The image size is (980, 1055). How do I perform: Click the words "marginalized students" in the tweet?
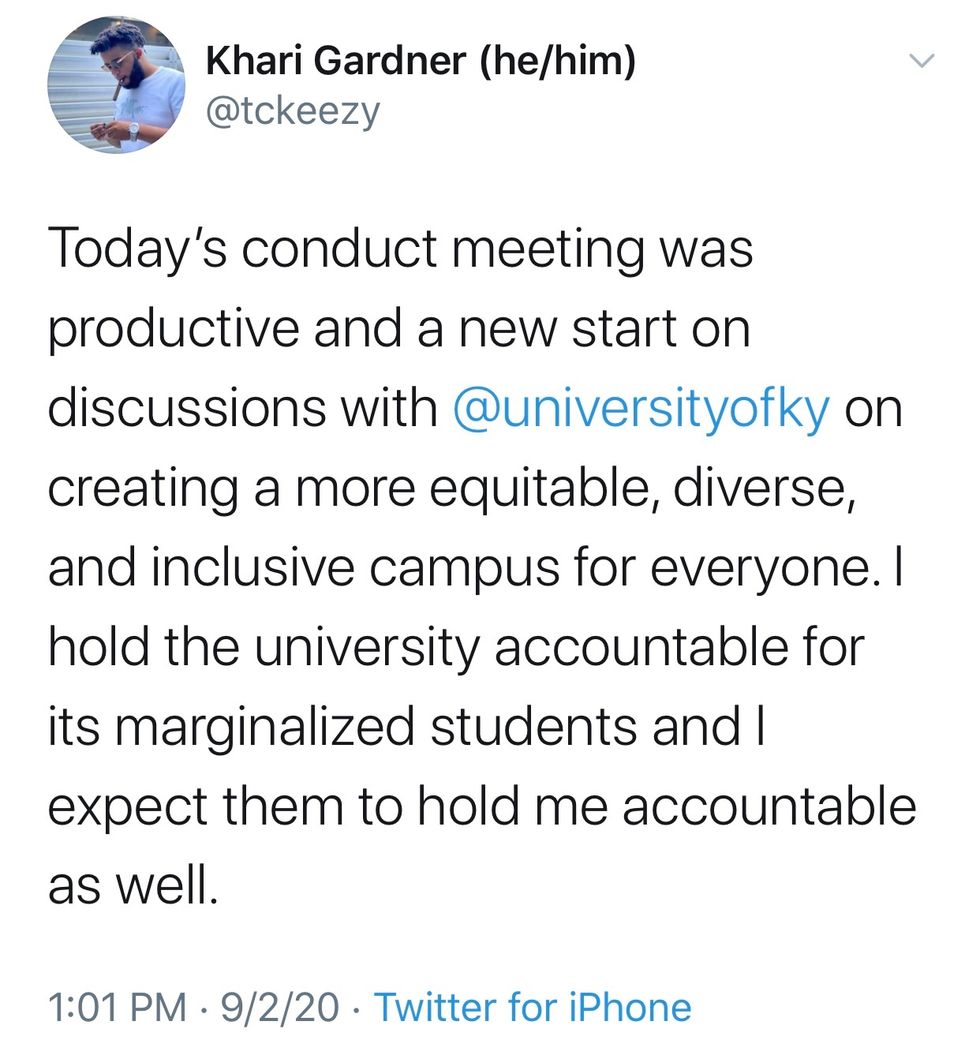pos(369,728)
